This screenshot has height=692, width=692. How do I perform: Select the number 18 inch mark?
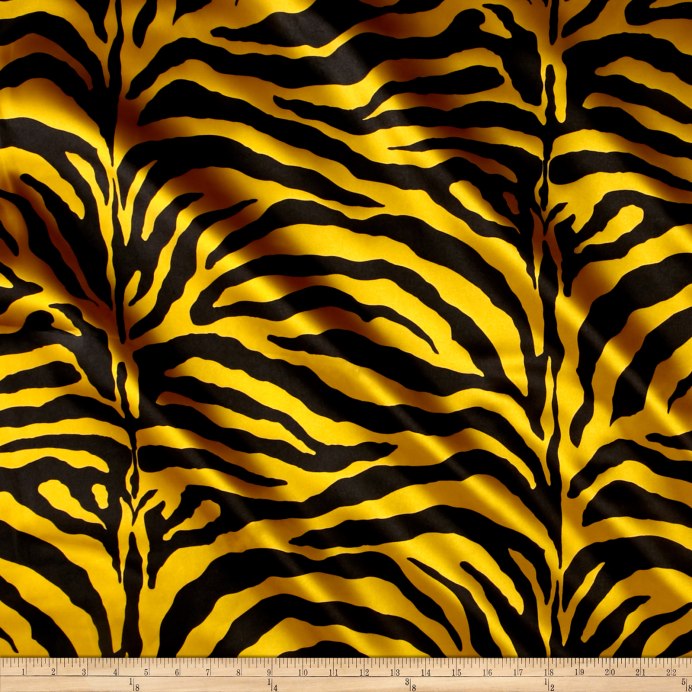[548, 672]
